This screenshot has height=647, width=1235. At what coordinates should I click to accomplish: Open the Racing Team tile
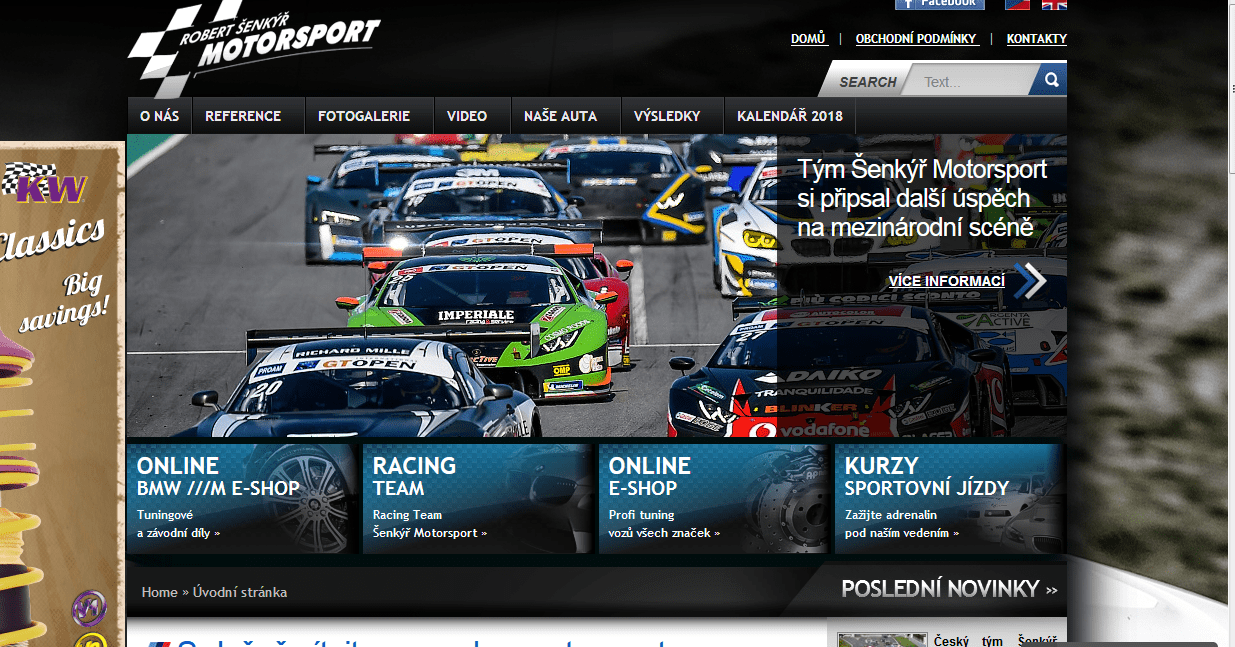point(478,499)
